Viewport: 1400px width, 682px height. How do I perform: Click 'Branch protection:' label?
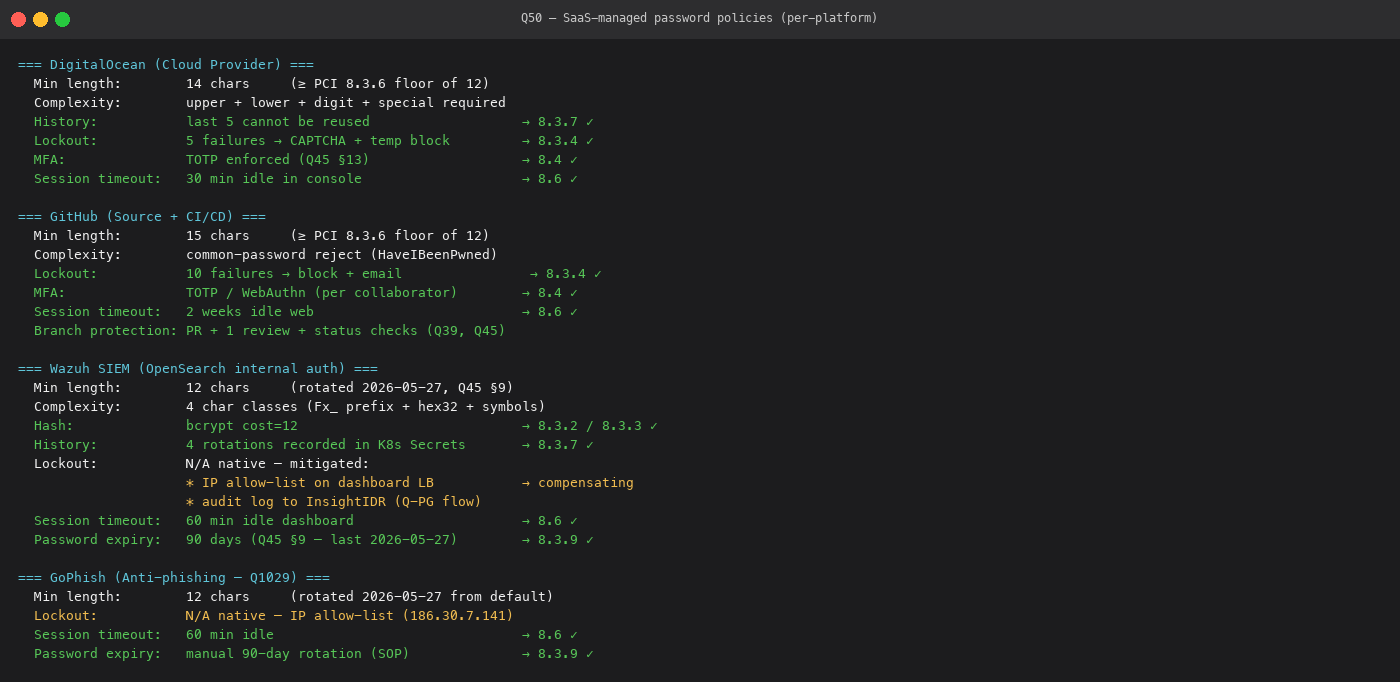106,330
